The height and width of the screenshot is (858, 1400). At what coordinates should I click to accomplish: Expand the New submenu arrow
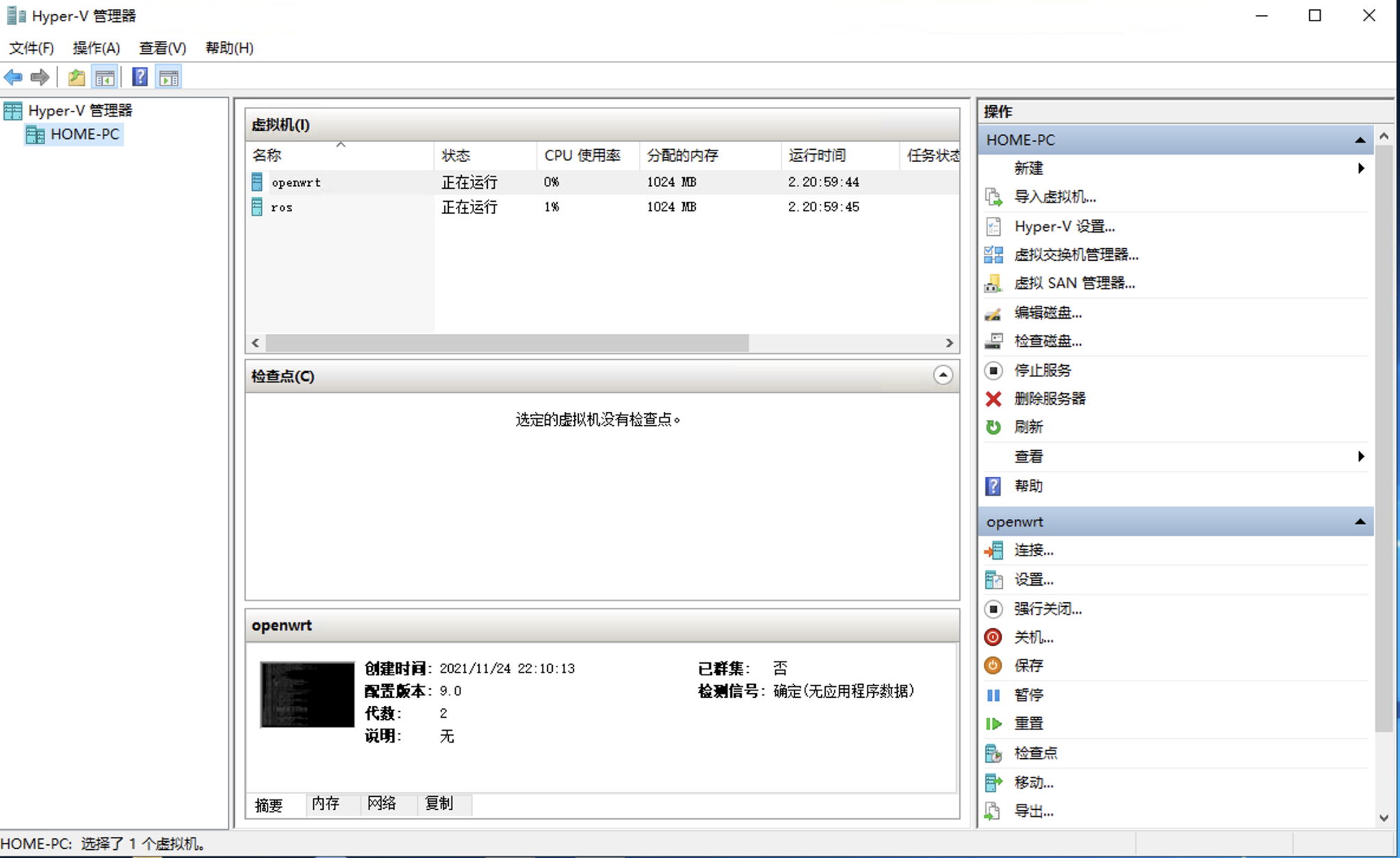(1360, 168)
